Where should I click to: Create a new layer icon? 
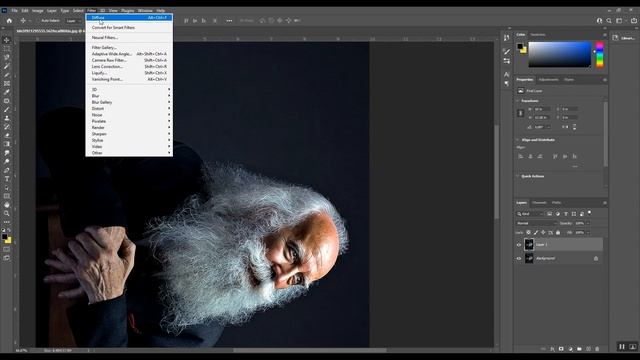pos(588,349)
